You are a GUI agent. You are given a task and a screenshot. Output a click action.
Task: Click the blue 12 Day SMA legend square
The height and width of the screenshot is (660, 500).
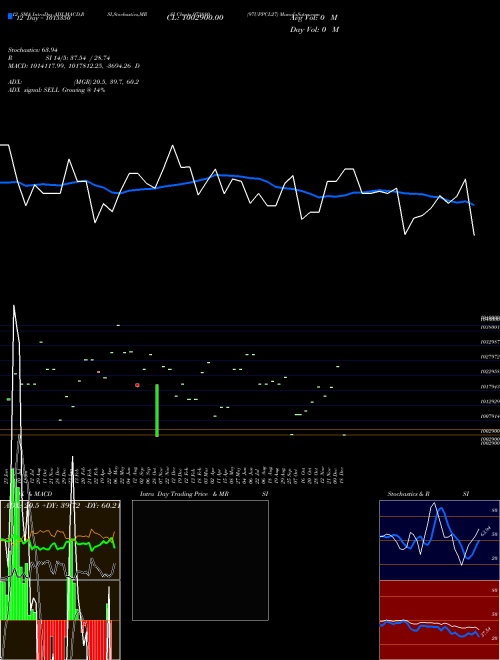point(10,17)
